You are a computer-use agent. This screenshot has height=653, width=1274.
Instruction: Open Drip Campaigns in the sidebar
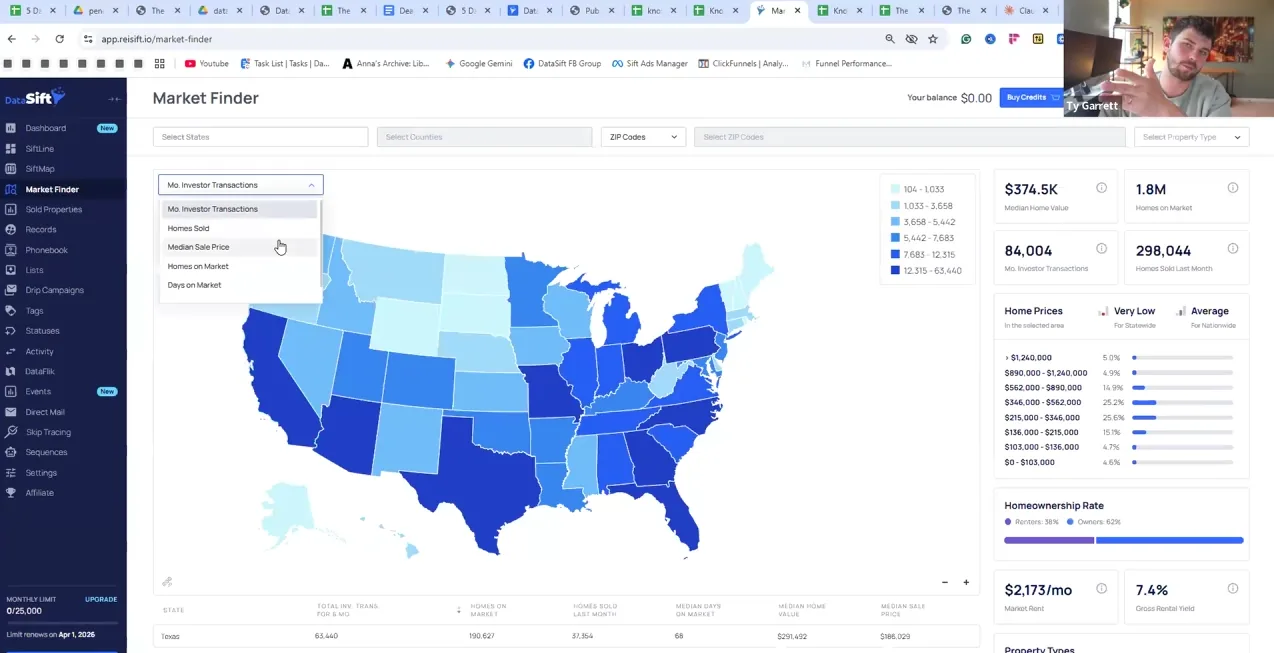coord(55,290)
